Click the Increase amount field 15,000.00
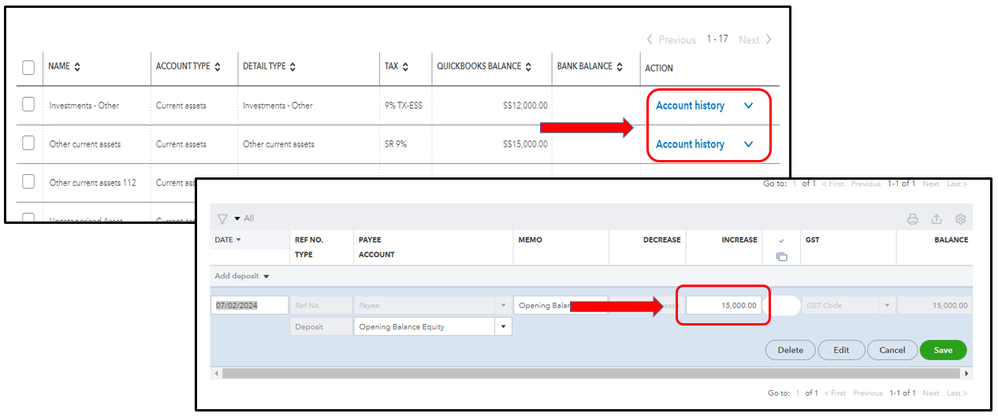The width and height of the screenshot is (998, 417). (x=723, y=306)
